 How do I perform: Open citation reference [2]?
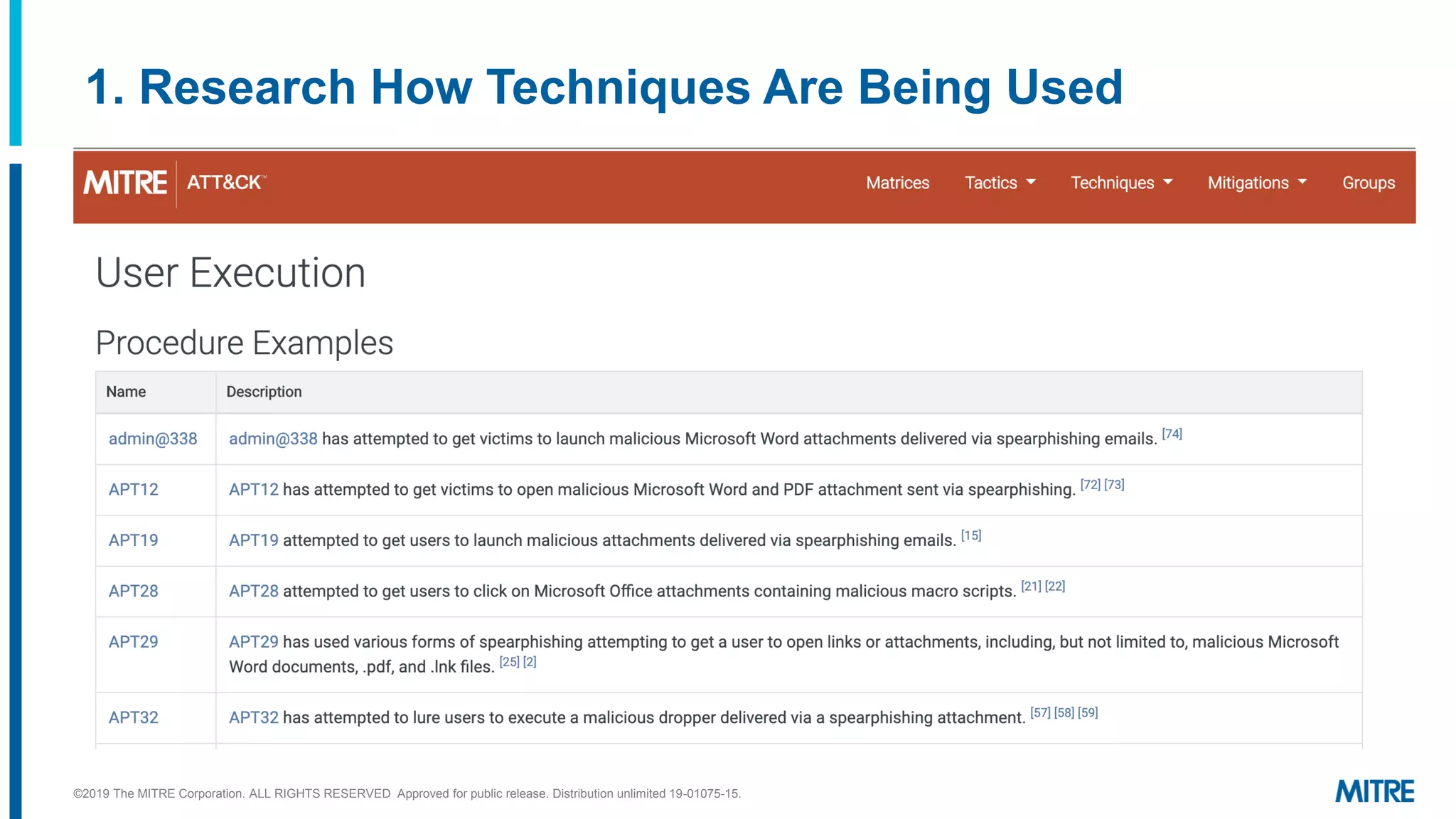click(530, 662)
